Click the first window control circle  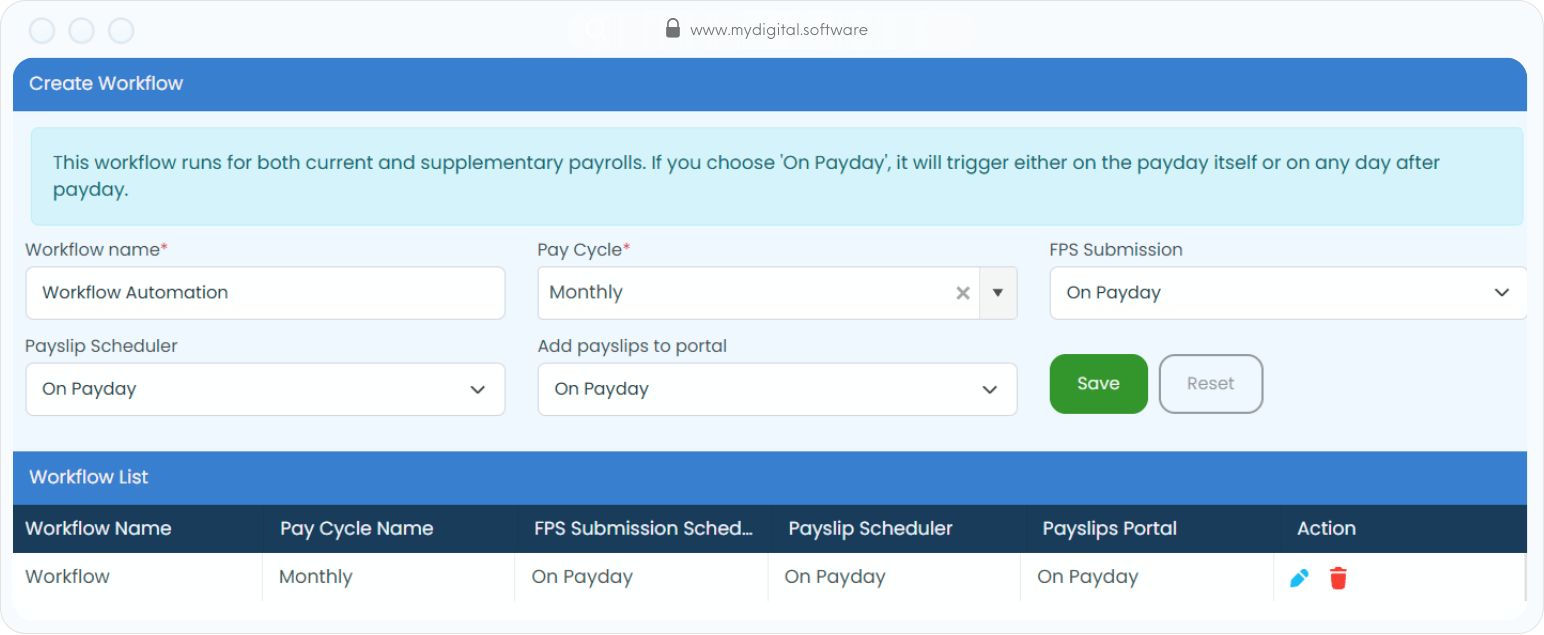pyautogui.click(x=42, y=31)
